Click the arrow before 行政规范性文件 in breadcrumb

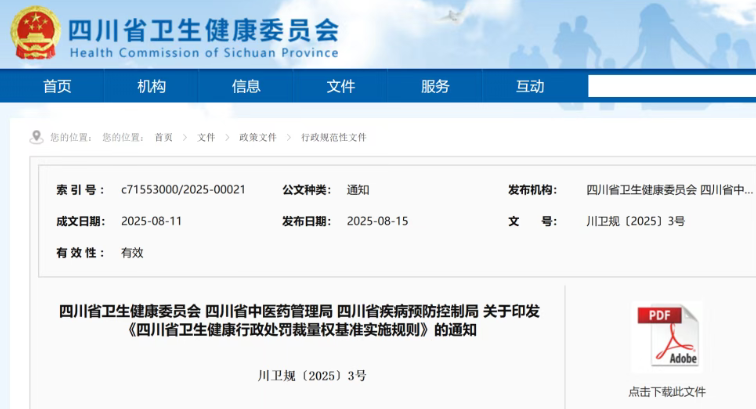(x=289, y=137)
